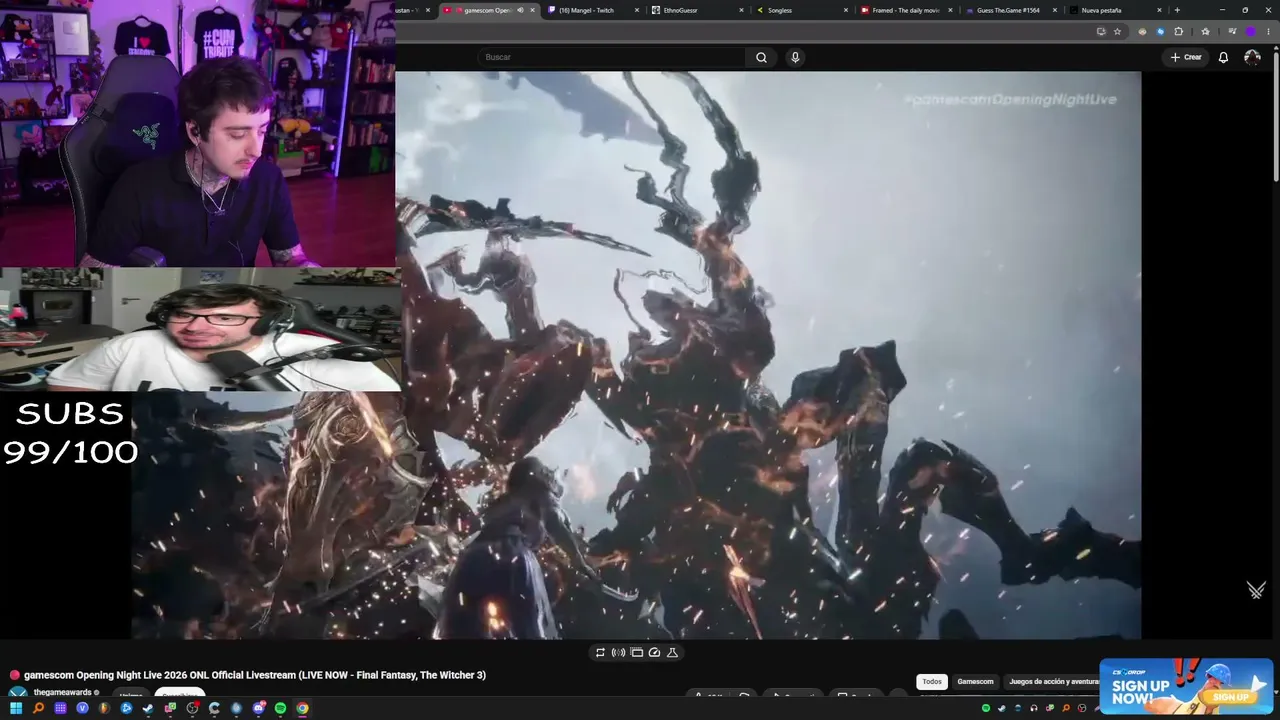Open Spotify from the taskbar
The height and width of the screenshot is (720, 1280).
tap(280, 708)
